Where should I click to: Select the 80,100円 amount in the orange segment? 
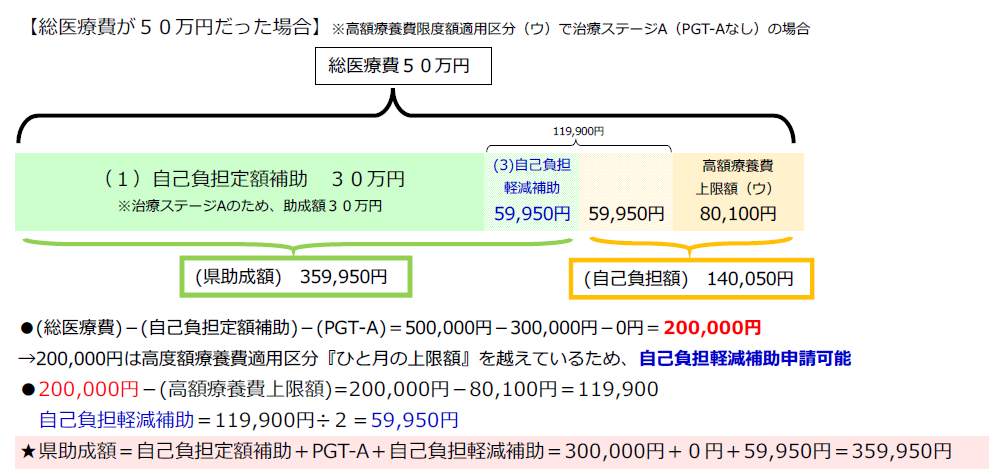click(x=738, y=213)
